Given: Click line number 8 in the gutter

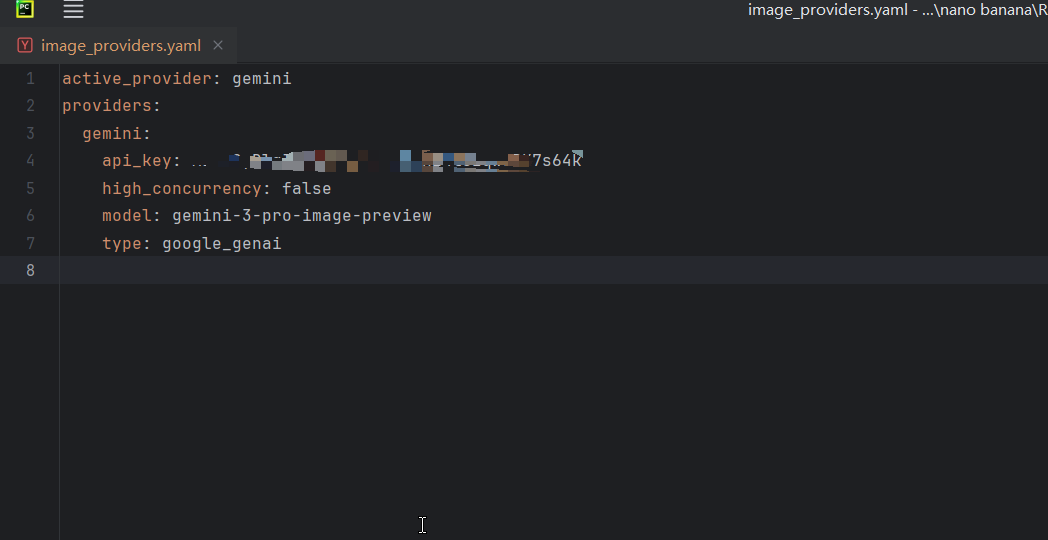Looking at the screenshot, I should (x=30, y=270).
